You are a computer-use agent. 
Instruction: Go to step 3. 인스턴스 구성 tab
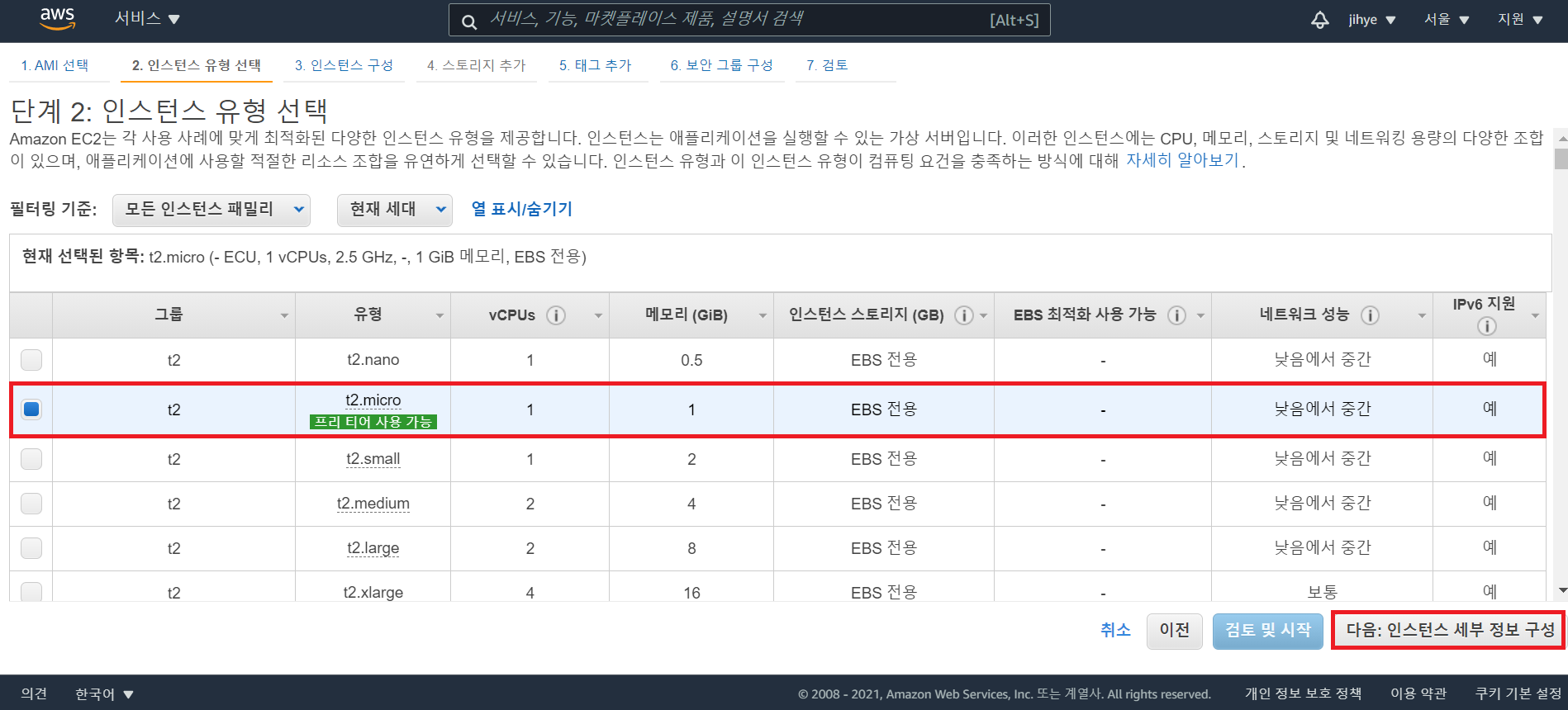coord(344,65)
